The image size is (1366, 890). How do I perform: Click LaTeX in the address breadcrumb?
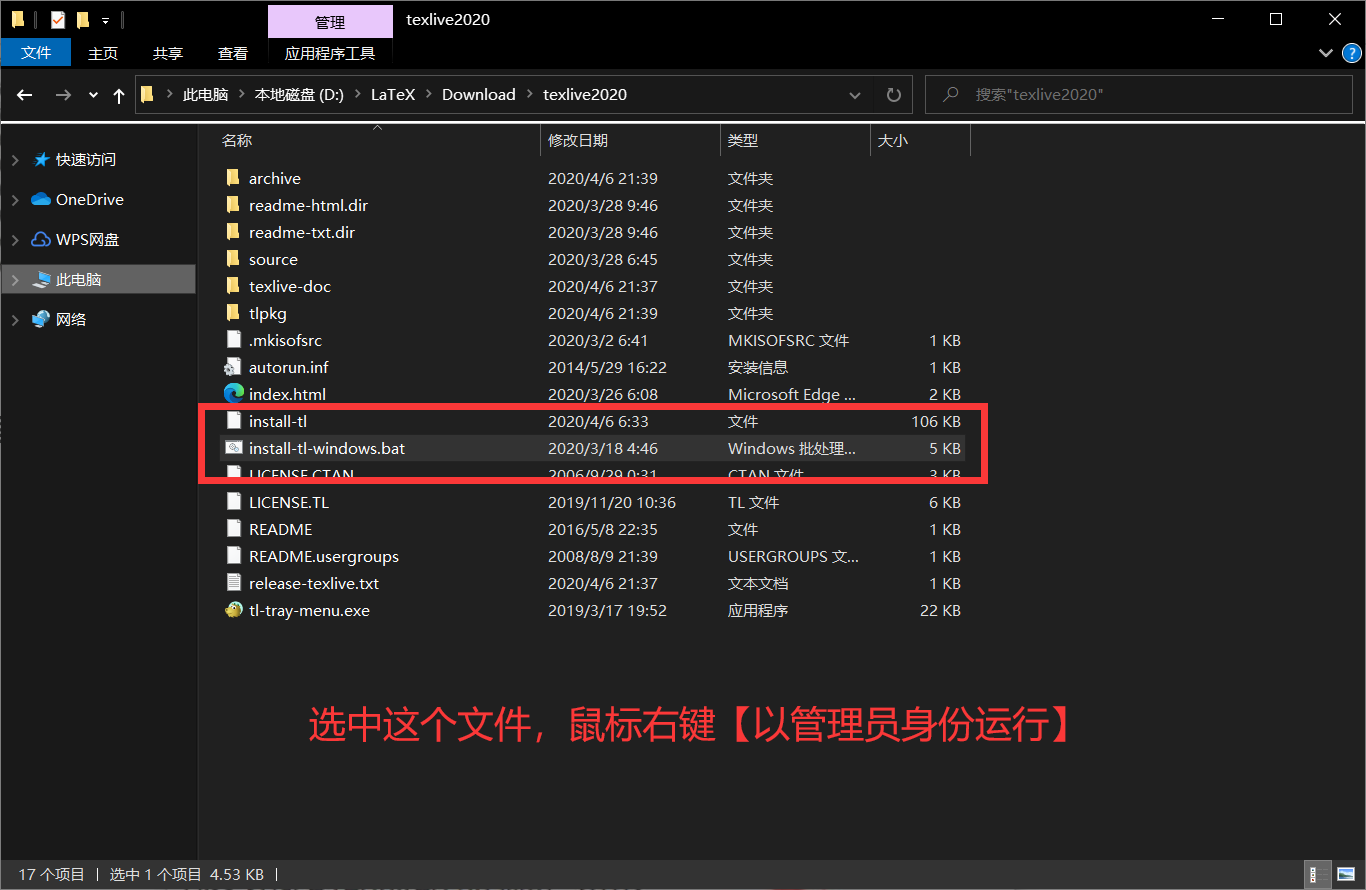pyautogui.click(x=394, y=95)
